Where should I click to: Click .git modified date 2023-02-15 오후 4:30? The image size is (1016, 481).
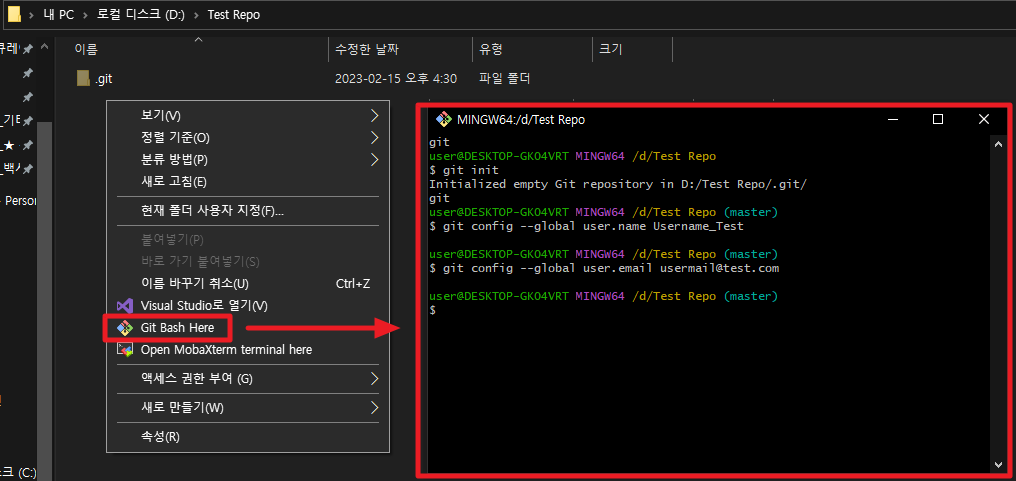(396, 78)
